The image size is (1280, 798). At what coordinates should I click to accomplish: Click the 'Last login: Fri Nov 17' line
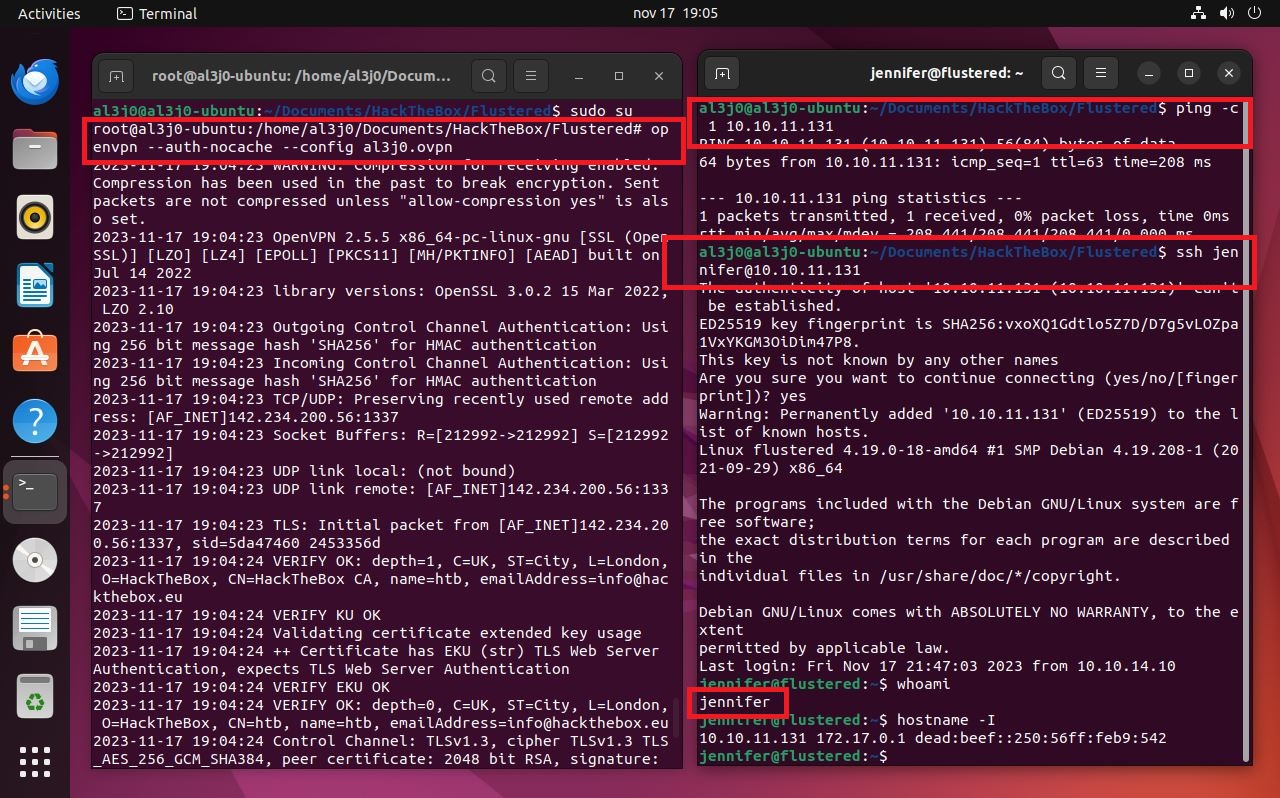[937, 666]
